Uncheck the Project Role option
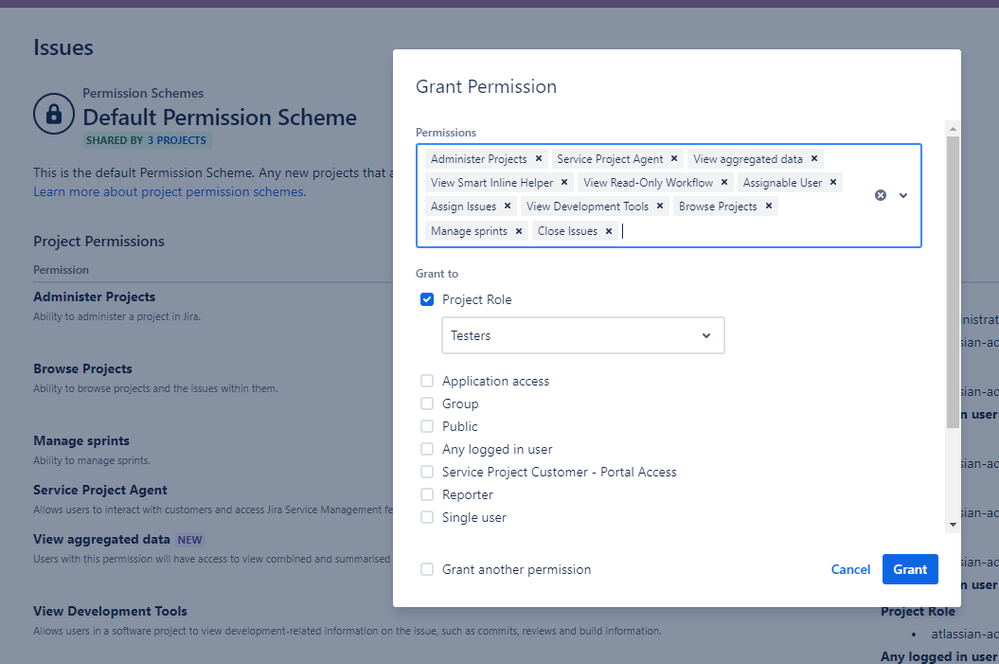999x664 pixels. pyautogui.click(x=427, y=299)
